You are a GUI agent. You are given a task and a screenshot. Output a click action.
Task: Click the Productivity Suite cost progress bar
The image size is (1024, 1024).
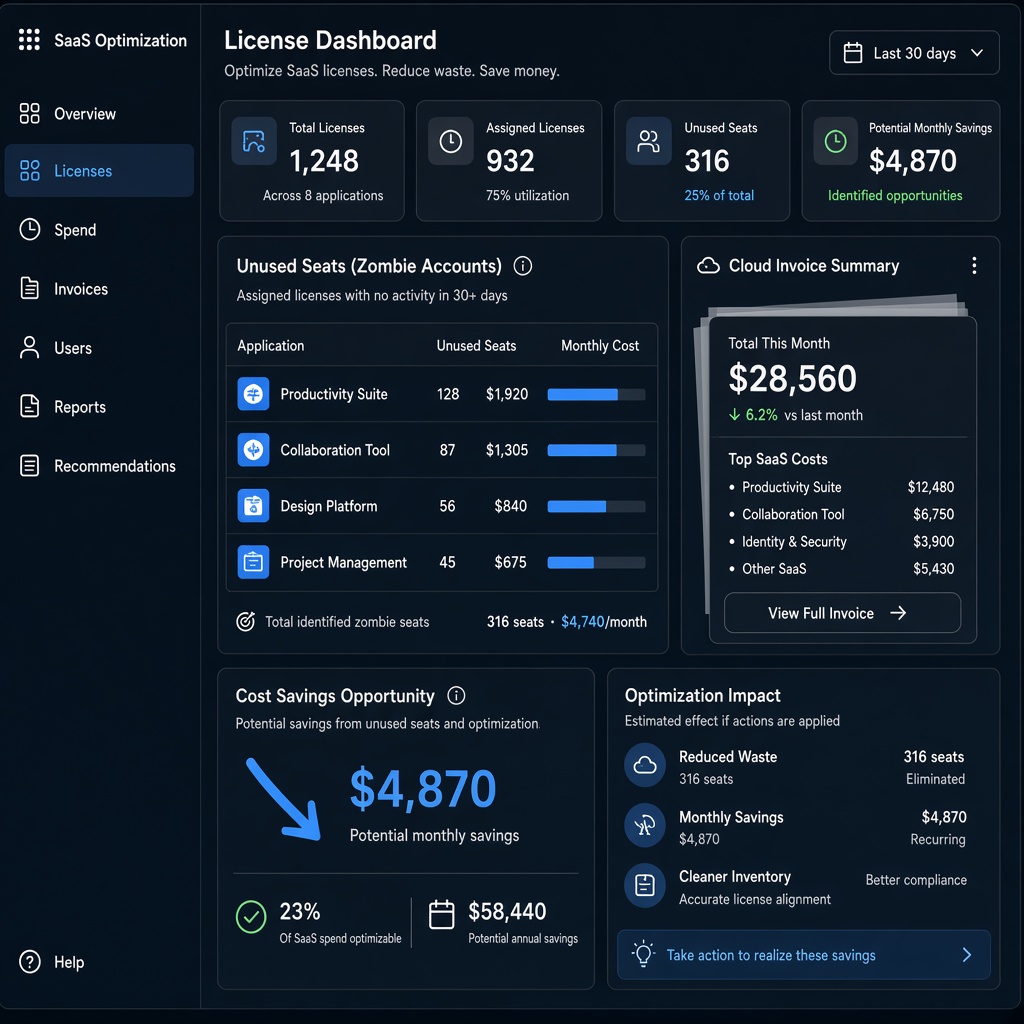(x=596, y=394)
